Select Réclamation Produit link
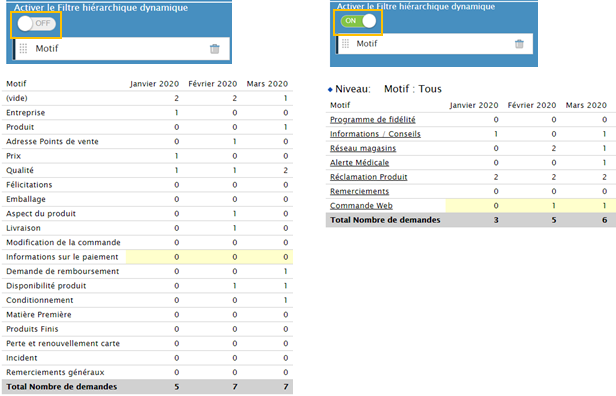616x396 pixels. coord(368,177)
